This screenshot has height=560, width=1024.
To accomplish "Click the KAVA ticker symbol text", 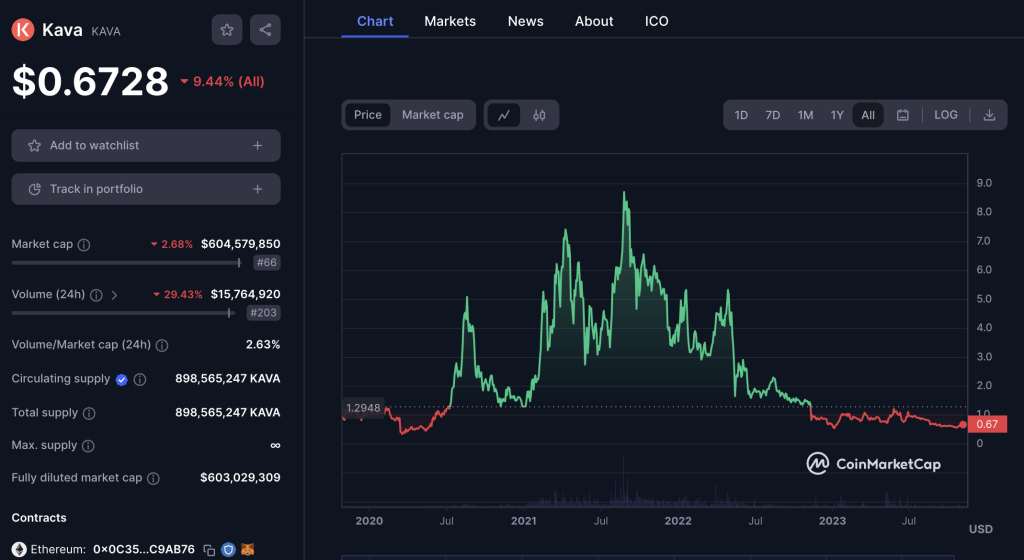I will point(106,31).
